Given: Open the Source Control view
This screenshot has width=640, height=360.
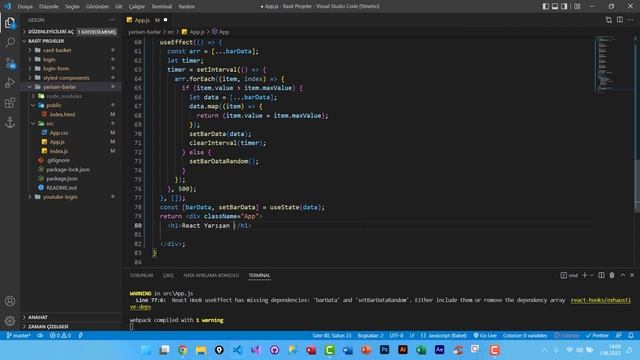Looking at the screenshot, I should (x=10, y=63).
